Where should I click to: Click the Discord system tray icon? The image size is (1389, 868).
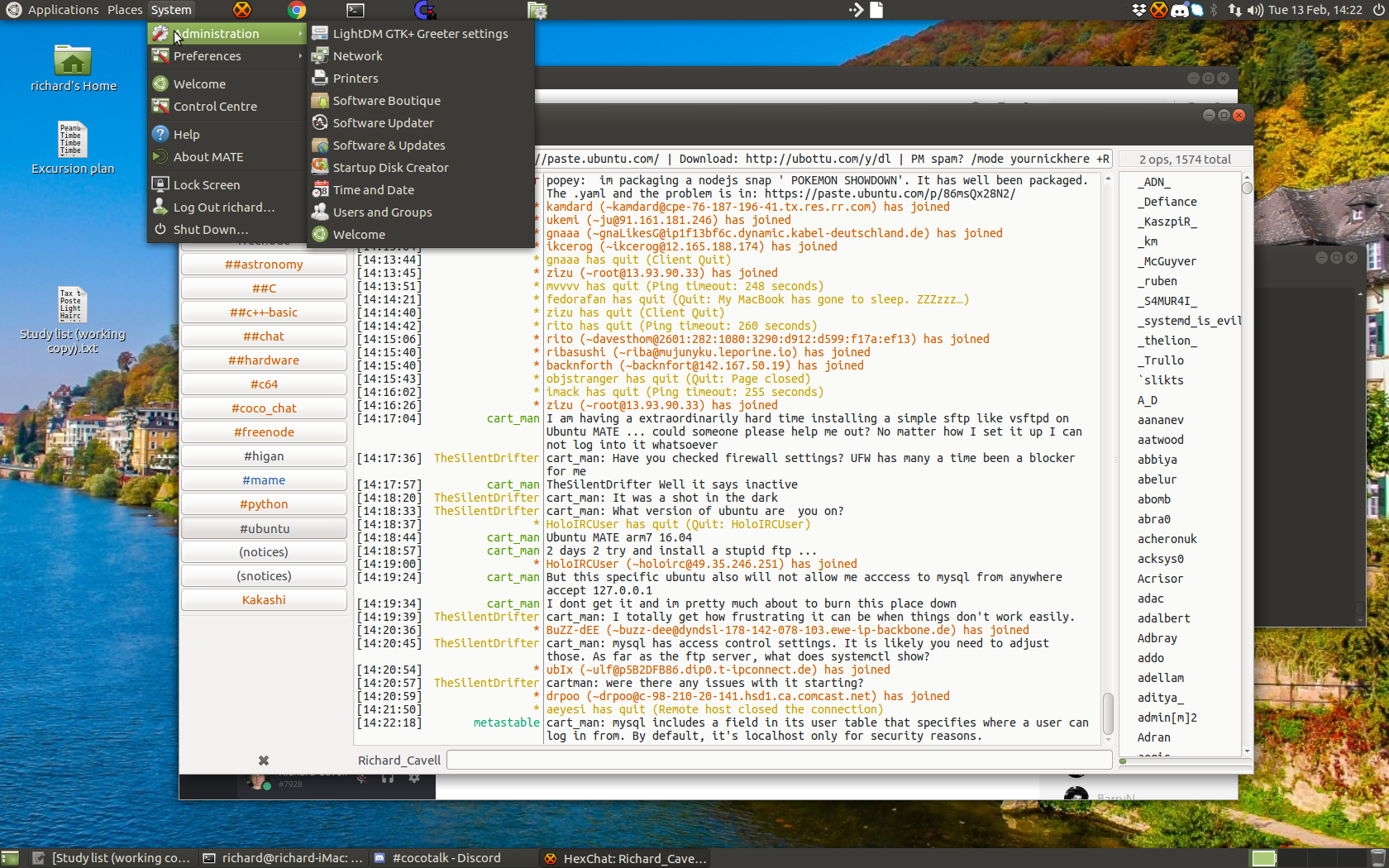[1180, 10]
